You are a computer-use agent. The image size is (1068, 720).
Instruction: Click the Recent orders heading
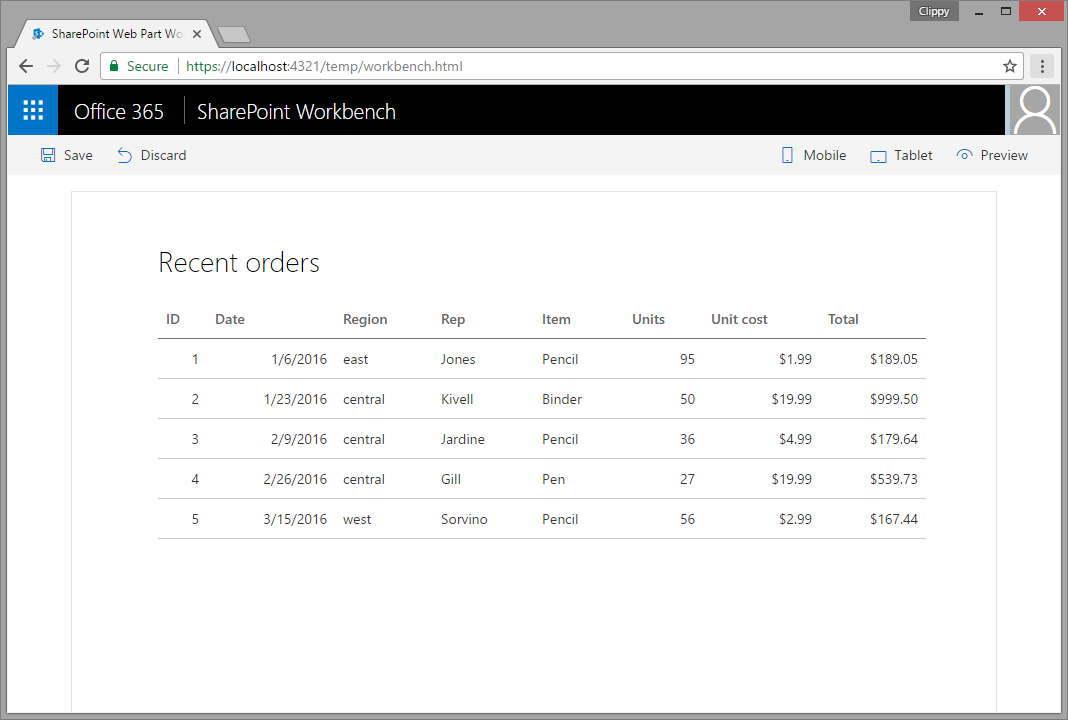click(239, 262)
